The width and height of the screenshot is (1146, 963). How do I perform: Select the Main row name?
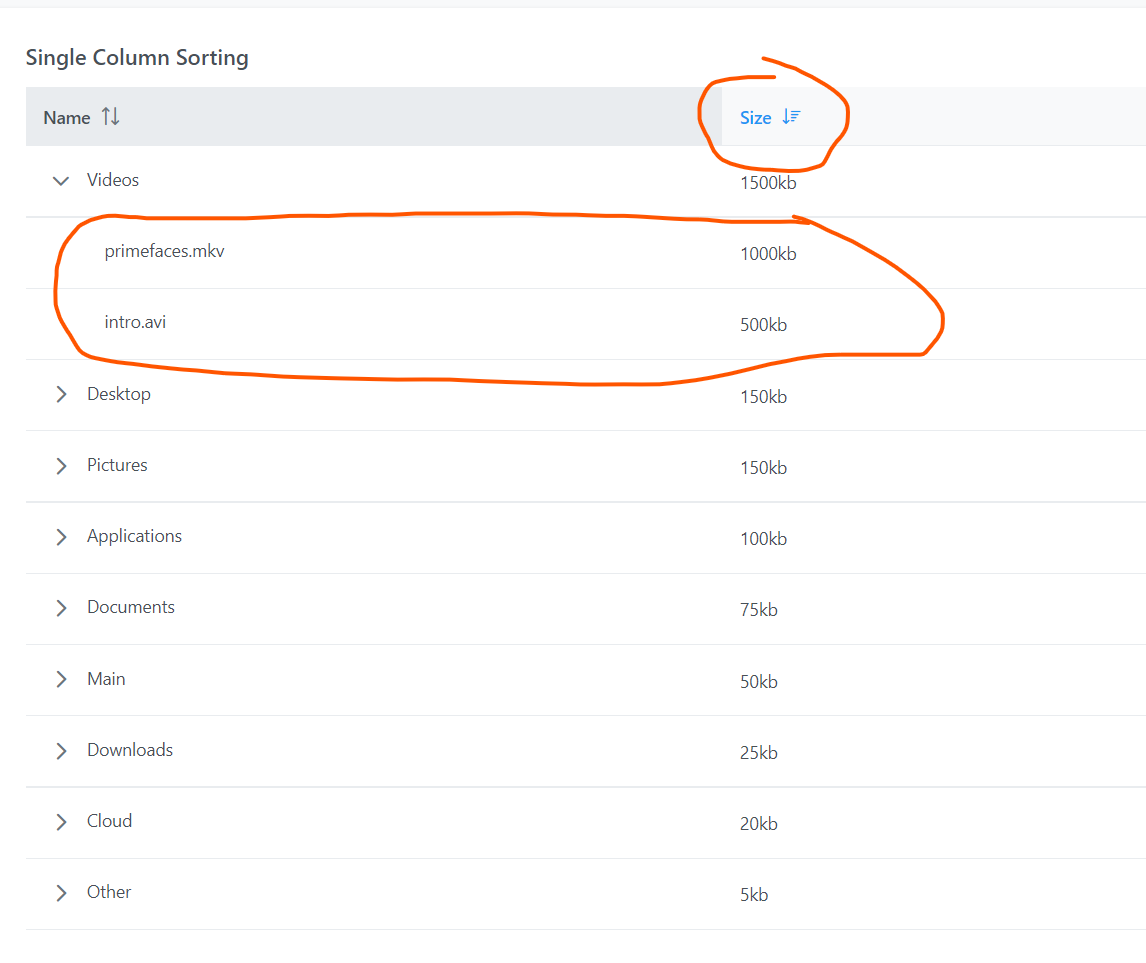point(106,679)
